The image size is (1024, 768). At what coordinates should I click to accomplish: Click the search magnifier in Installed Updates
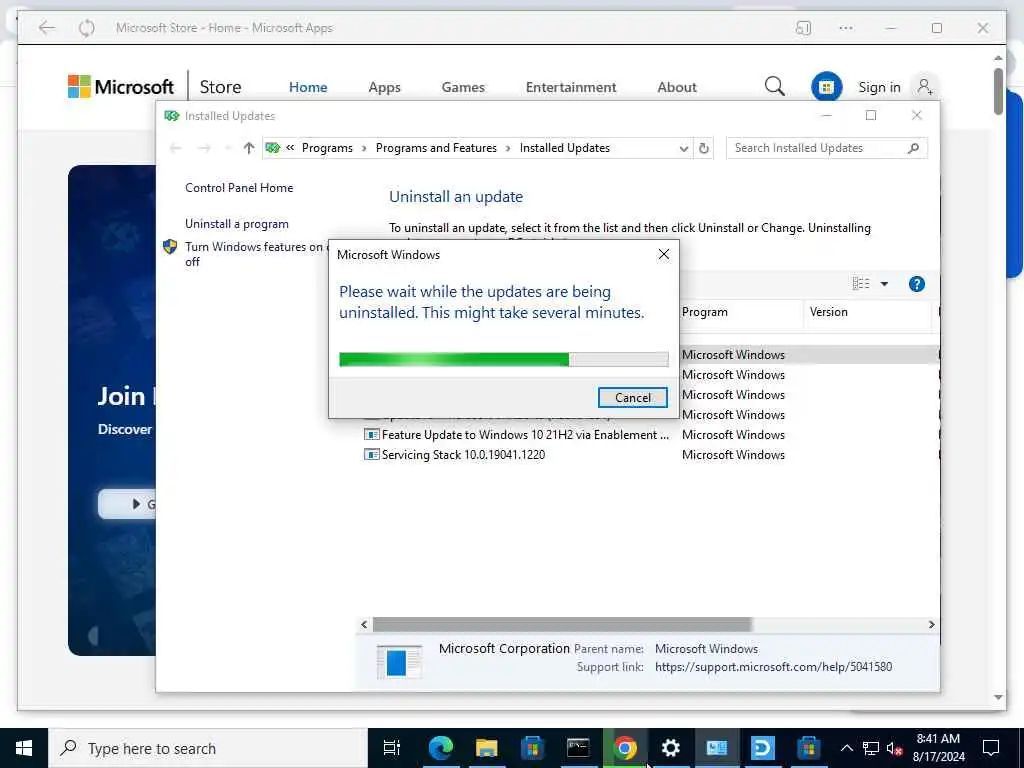coord(914,148)
